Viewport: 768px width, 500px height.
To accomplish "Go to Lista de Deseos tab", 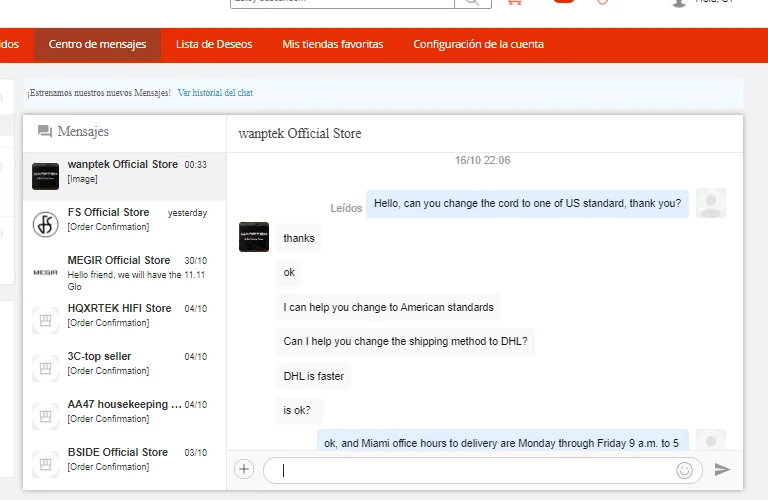I will 214,45.
